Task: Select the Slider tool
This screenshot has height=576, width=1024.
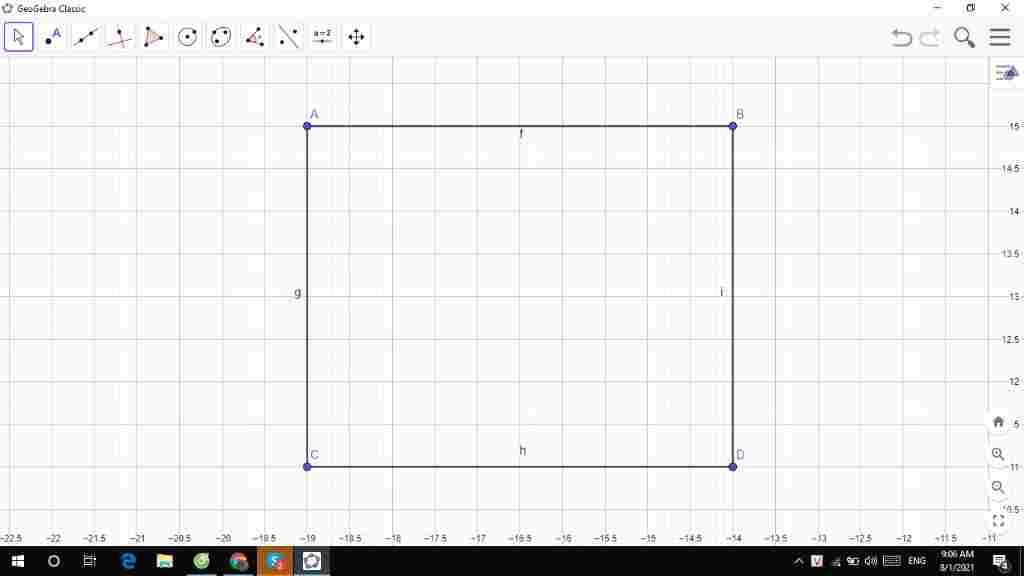Action: [x=322, y=38]
